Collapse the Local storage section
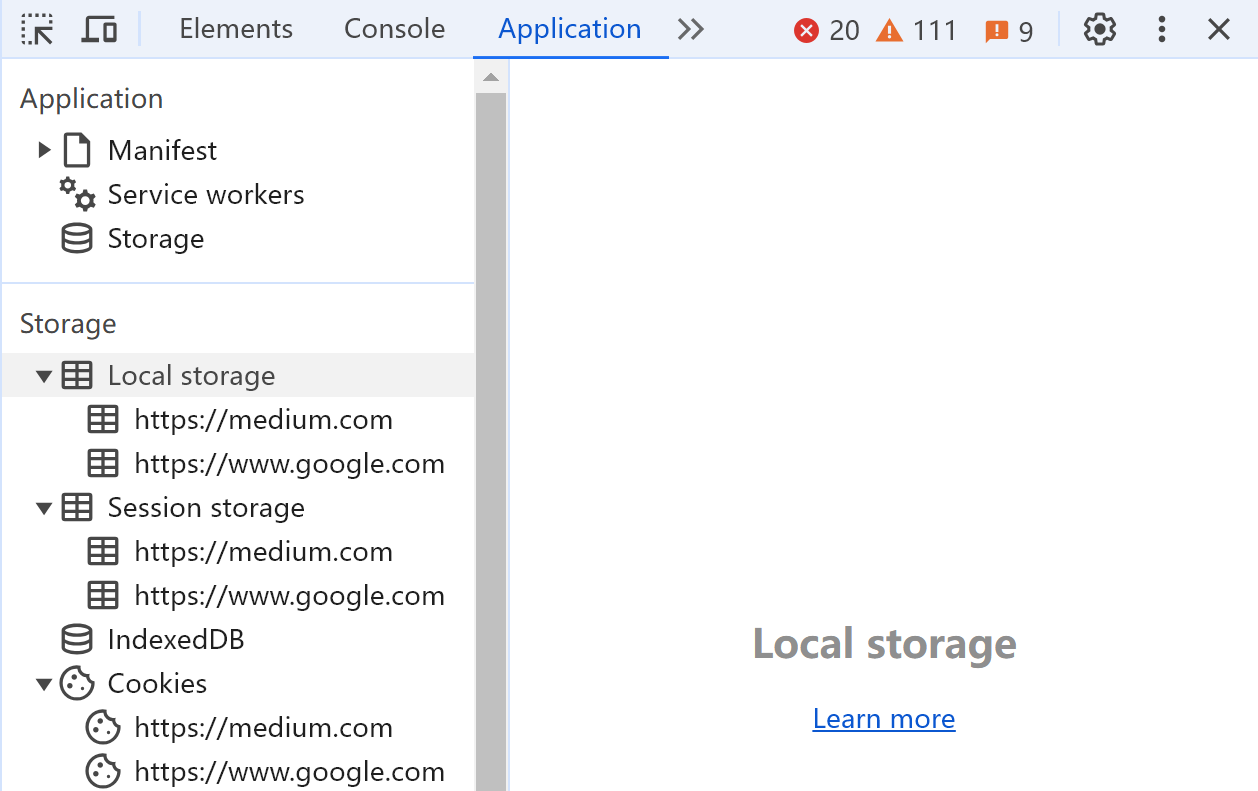 coord(44,376)
